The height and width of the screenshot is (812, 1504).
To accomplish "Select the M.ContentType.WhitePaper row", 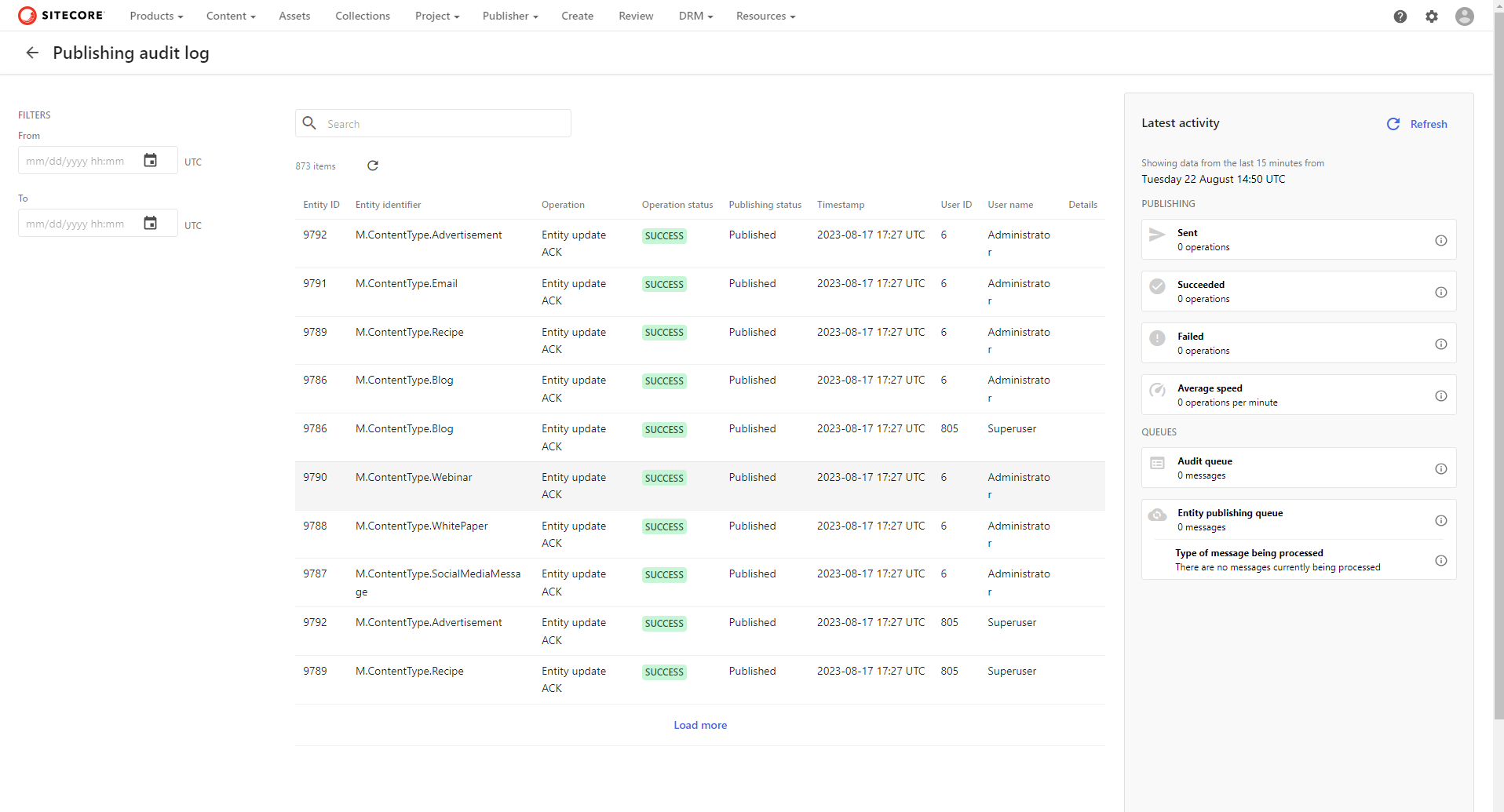I will [x=700, y=534].
